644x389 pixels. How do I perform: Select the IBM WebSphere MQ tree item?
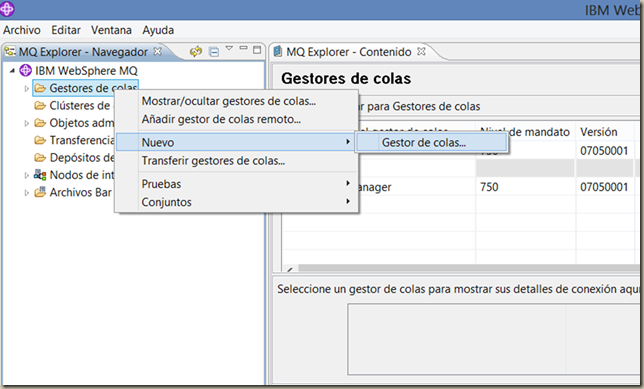tap(86, 71)
